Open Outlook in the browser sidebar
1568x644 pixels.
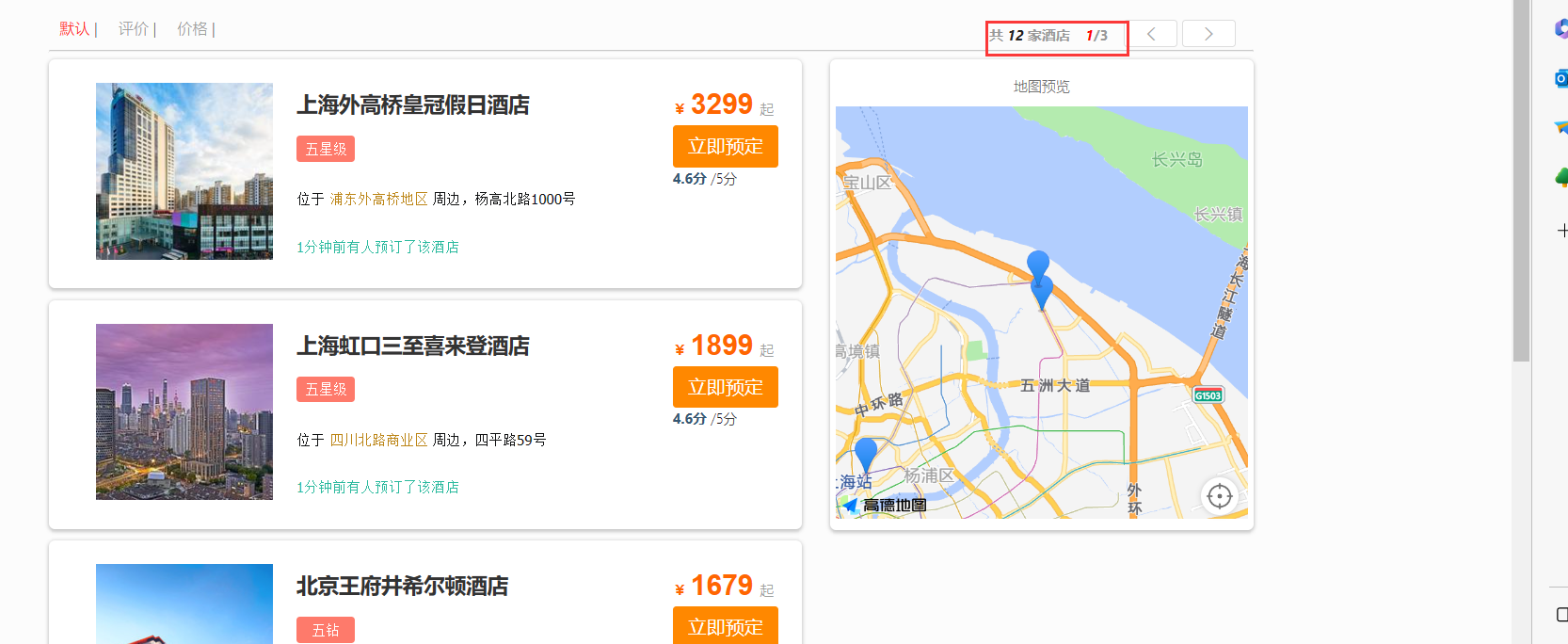pos(1561,79)
